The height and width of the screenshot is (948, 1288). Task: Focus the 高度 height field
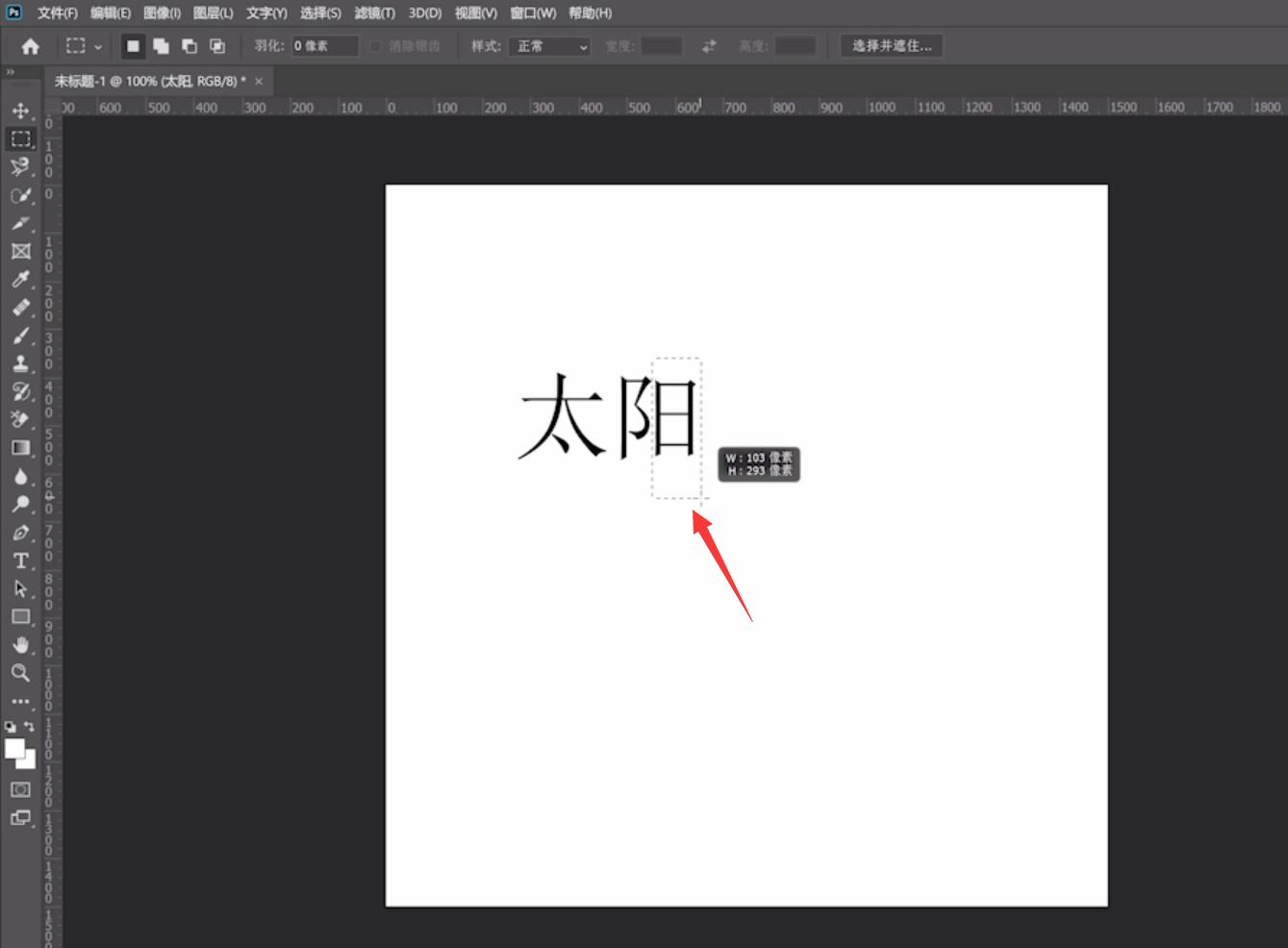(795, 46)
